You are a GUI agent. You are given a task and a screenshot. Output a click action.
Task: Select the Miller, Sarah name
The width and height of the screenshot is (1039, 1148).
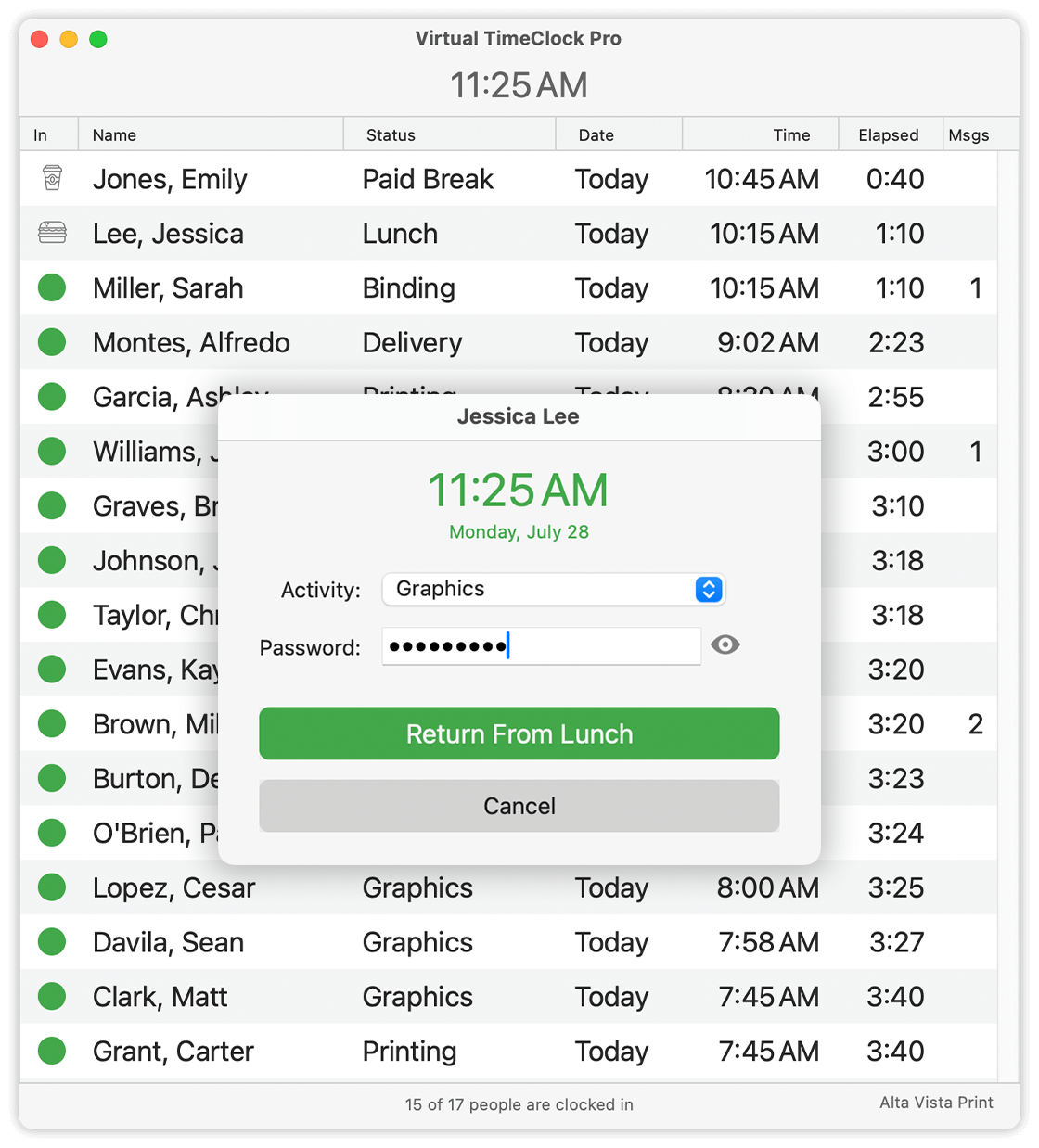click(x=168, y=288)
